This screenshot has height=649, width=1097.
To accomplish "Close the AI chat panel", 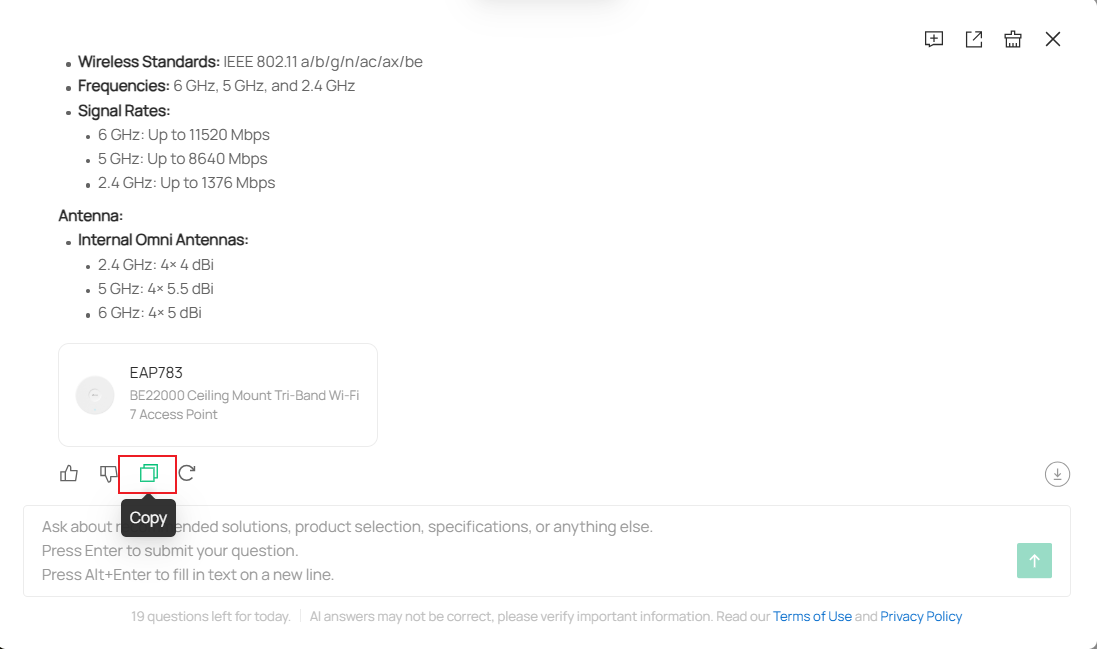I will pos(1053,39).
